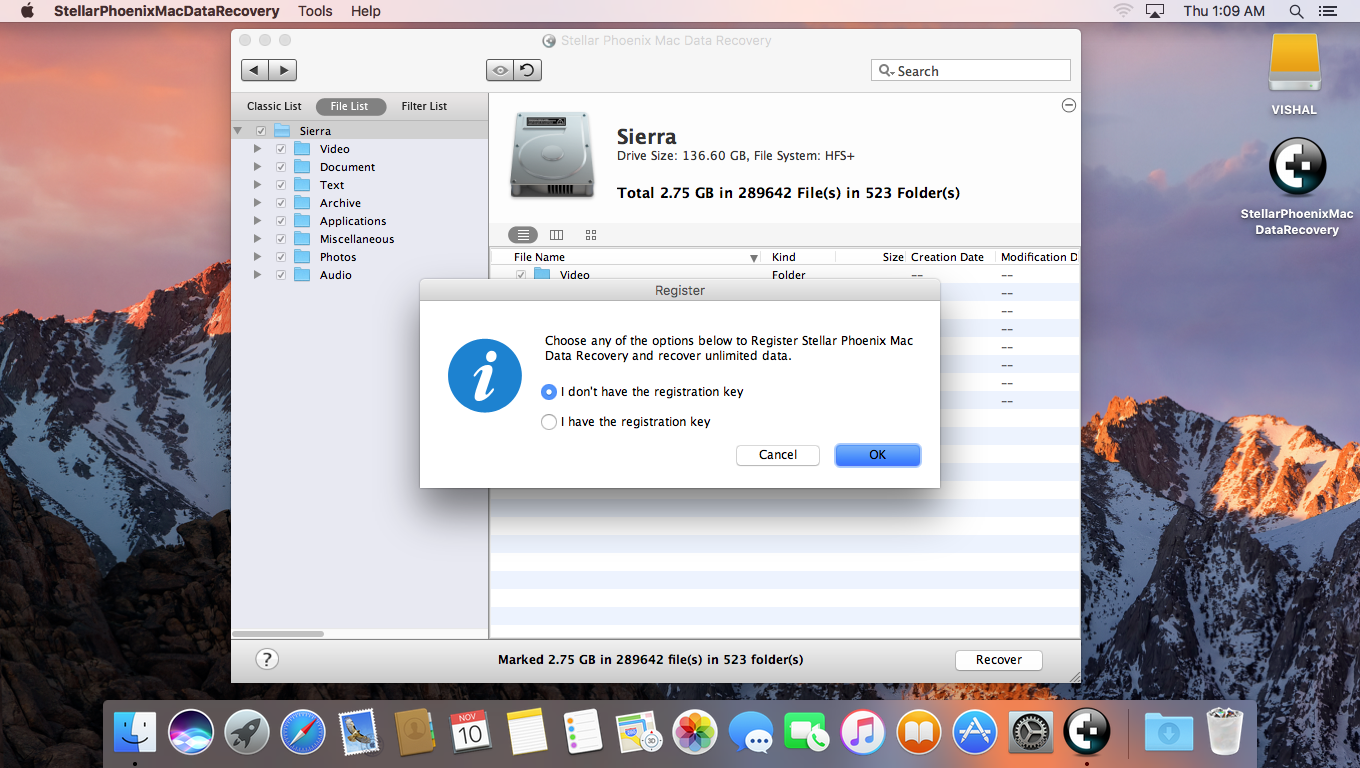This screenshot has height=768, width=1360.
Task: Toggle the Text folder checkbox
Action: [281, 185]
